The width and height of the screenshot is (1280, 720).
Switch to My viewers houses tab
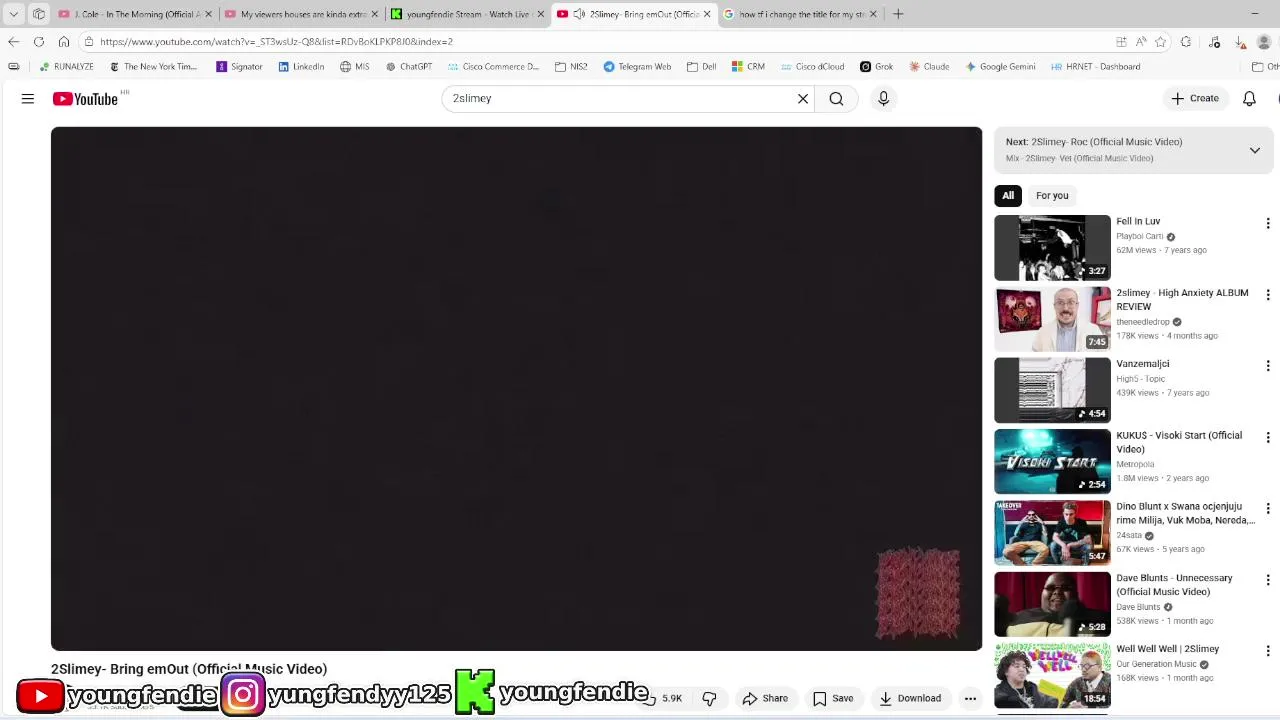(301, 14)
